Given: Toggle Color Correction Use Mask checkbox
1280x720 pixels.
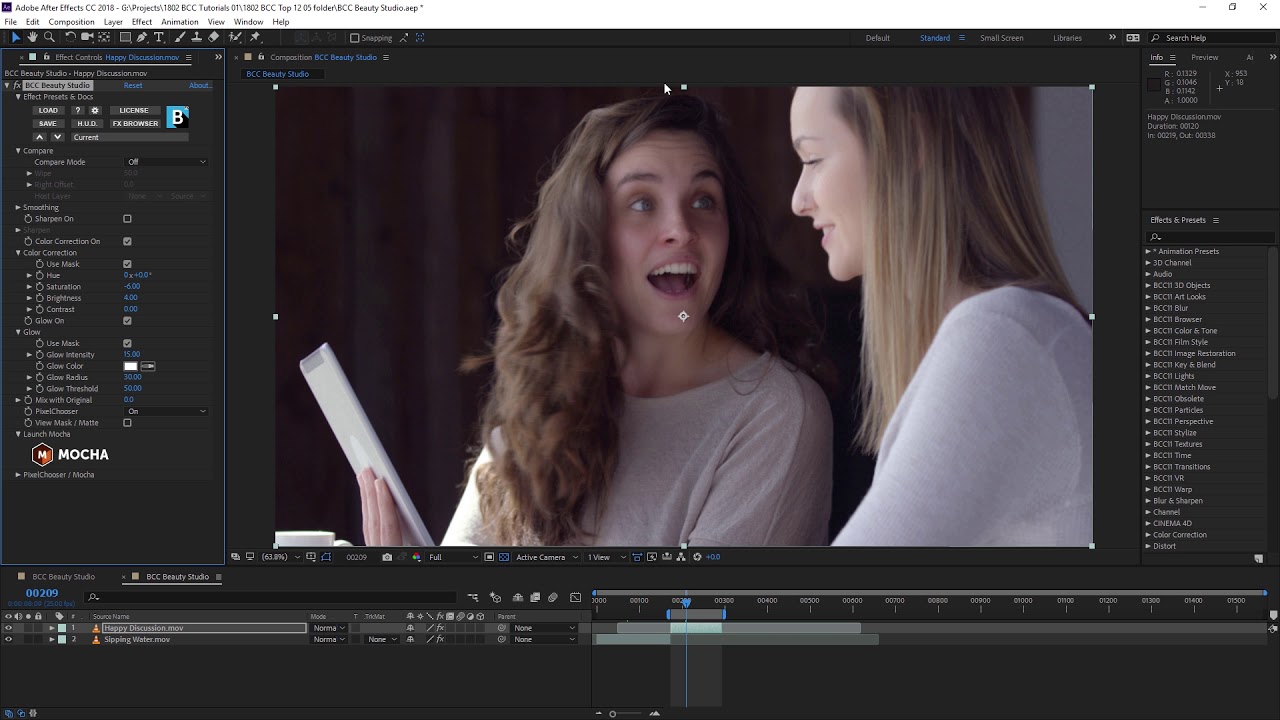Looking at the screenshot, I should 127,264.
